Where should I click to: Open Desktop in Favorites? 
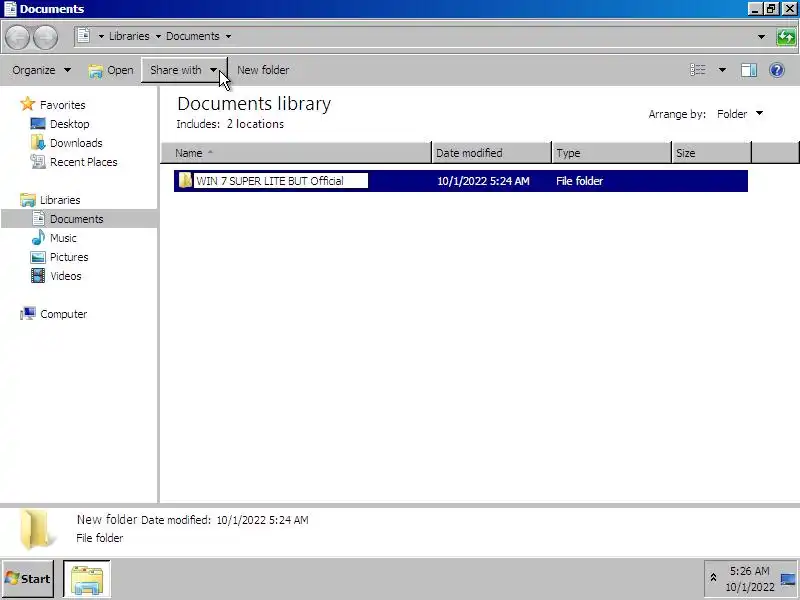(69, 124)
